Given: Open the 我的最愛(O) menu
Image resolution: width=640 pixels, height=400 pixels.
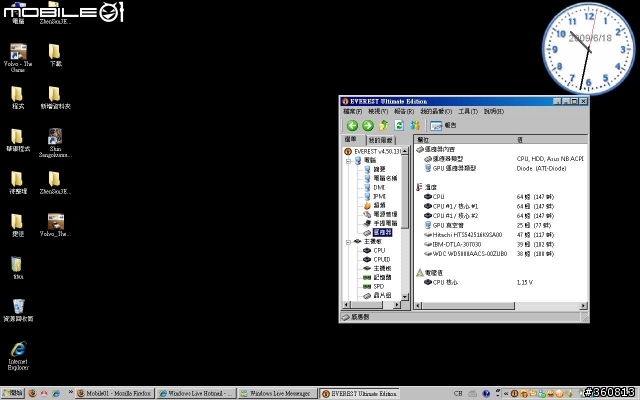Looking at the screenshot, I should [436, 111].
